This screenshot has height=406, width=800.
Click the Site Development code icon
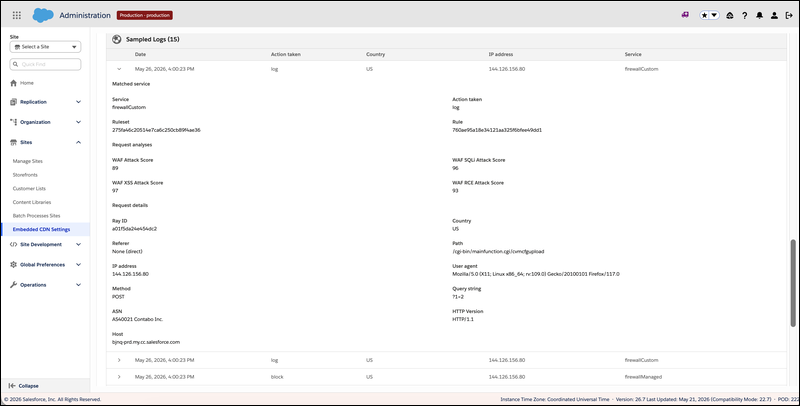click(14, 244)
